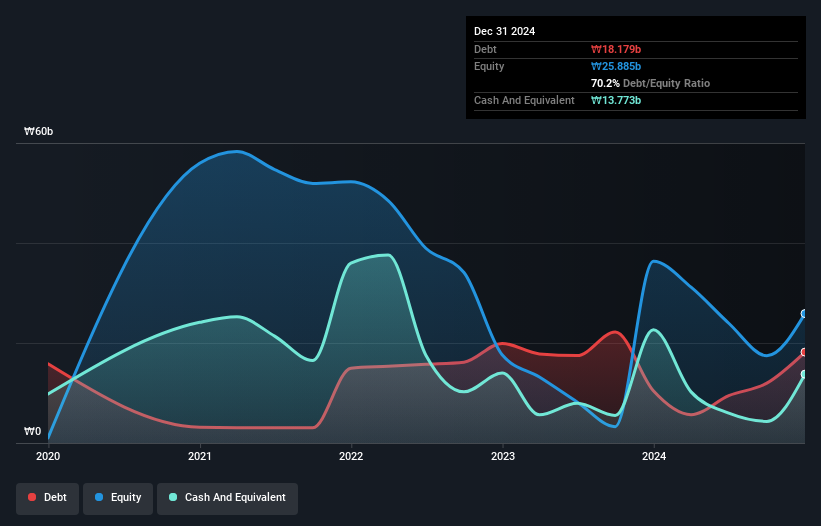Click the red Debt legend dot

[x=32, y=497]
